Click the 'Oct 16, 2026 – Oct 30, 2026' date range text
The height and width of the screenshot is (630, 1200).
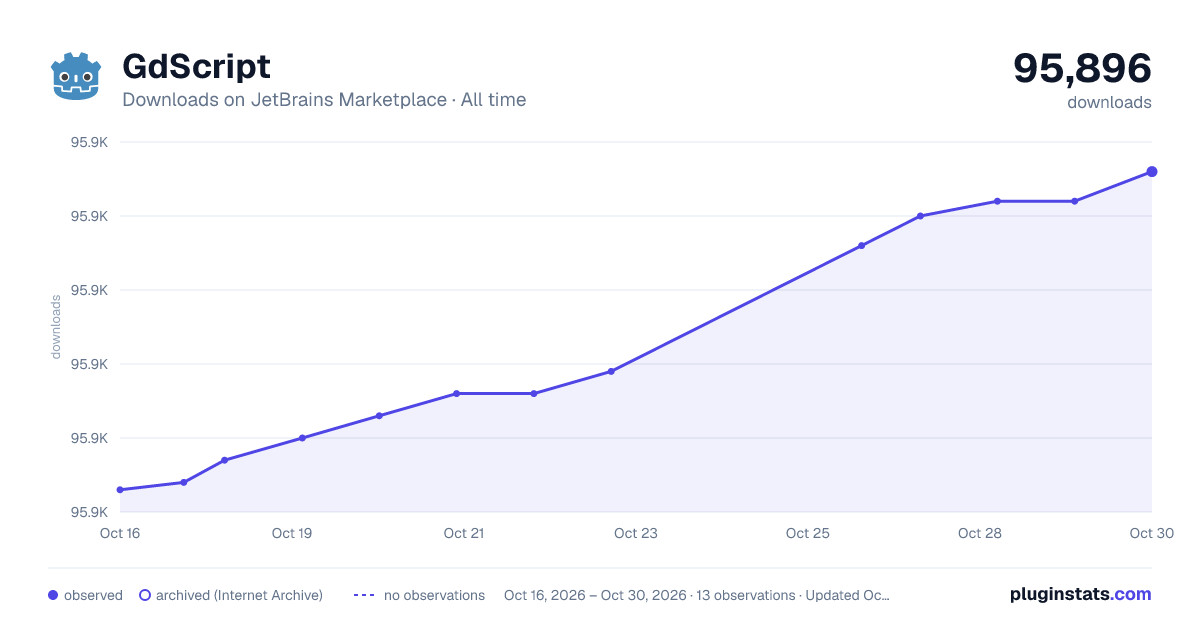[595, 595]
